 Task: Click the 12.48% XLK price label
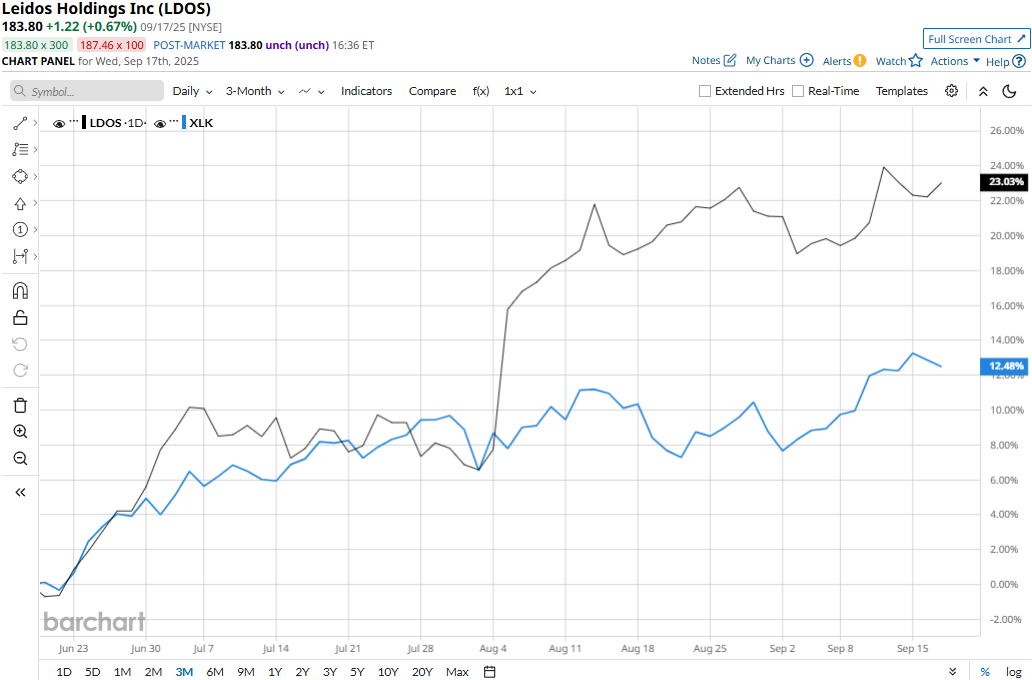1004,366
